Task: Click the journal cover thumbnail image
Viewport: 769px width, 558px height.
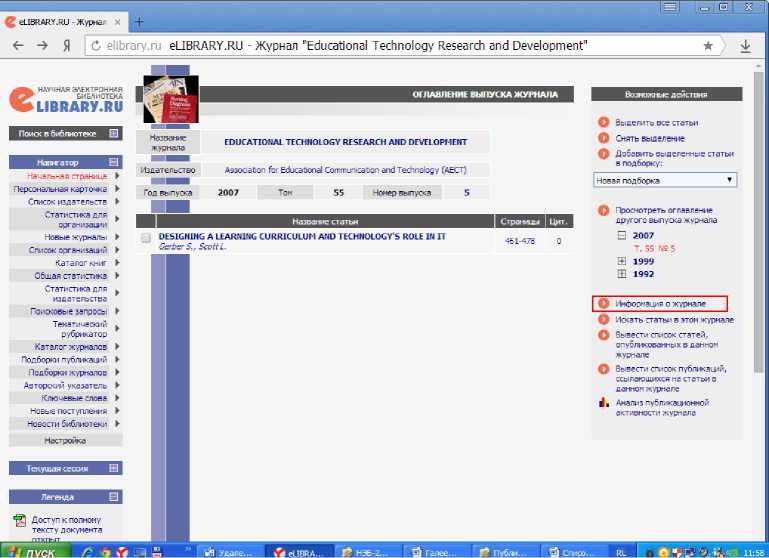Action: (171, 99)
